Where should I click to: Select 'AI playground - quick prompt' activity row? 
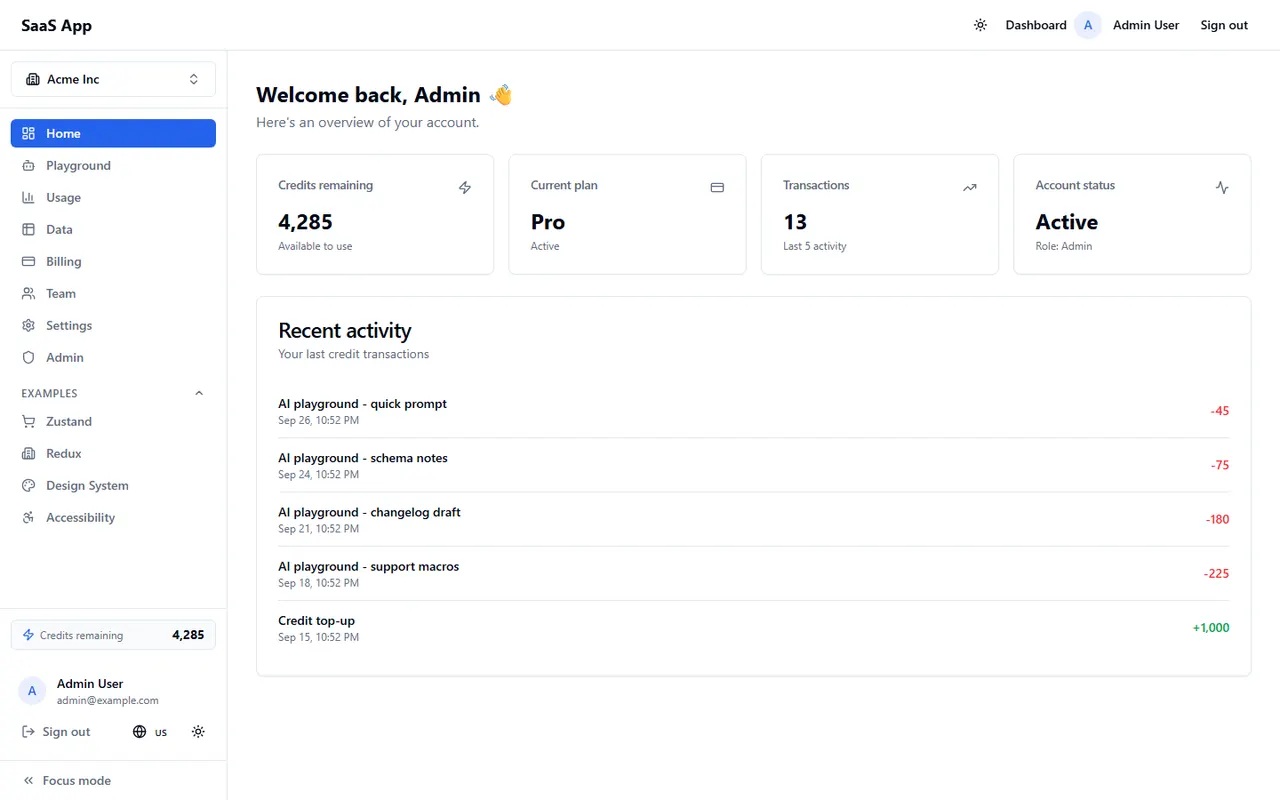(x=754, y=411)
